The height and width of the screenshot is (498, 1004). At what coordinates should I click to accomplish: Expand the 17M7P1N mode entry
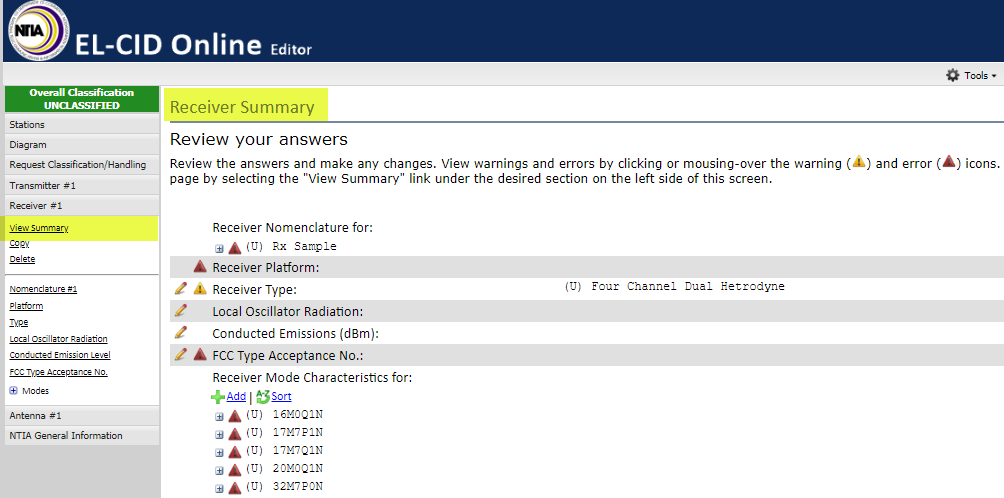click(220, 435)
